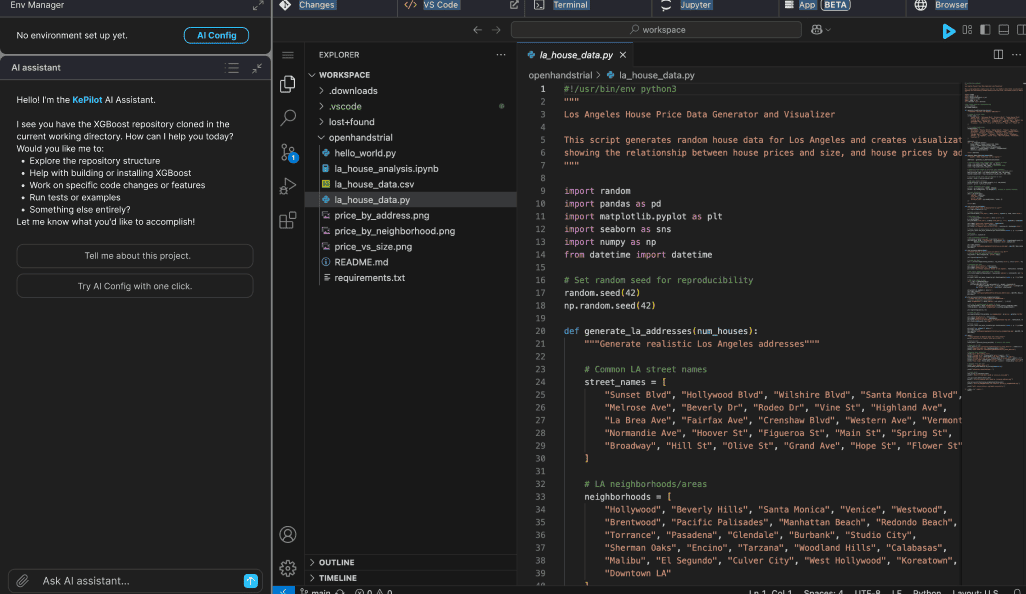Toggle the bottom panel visibility

coord(1003,30)
